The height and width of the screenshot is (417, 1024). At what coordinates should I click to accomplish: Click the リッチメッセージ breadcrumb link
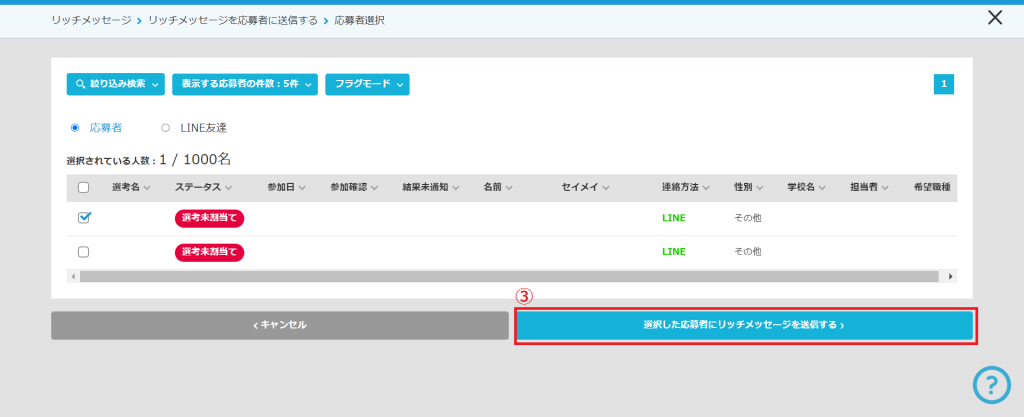tap(91, 20)
